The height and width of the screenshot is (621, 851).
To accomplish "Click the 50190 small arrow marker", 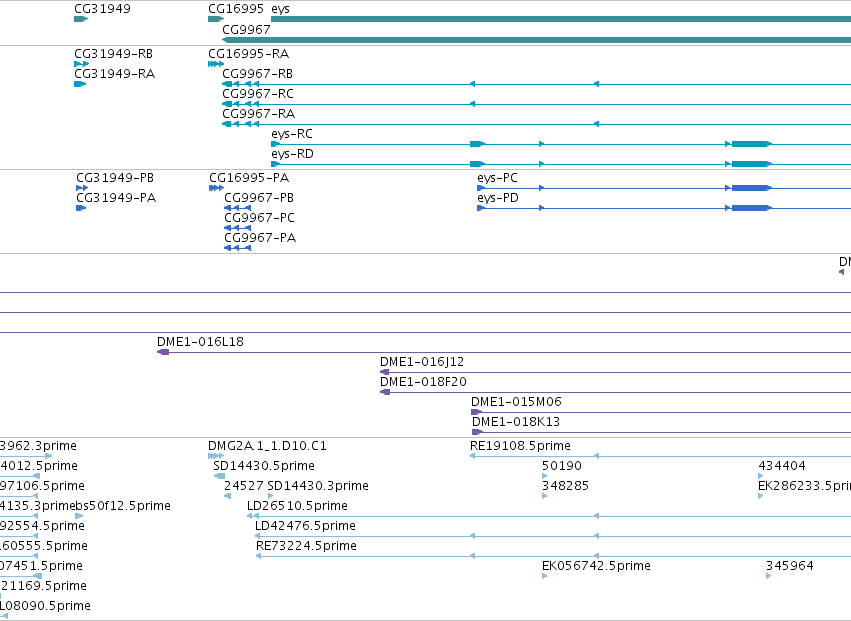I will (545, 476).
